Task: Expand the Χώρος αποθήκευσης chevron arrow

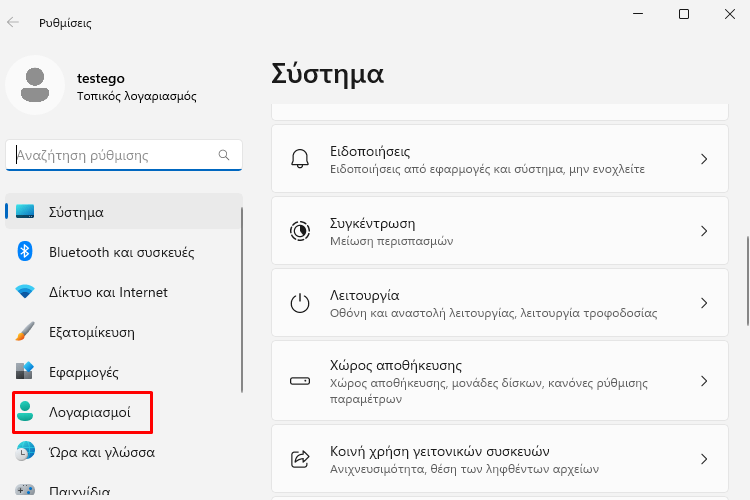Action: (x=704, y=381)
